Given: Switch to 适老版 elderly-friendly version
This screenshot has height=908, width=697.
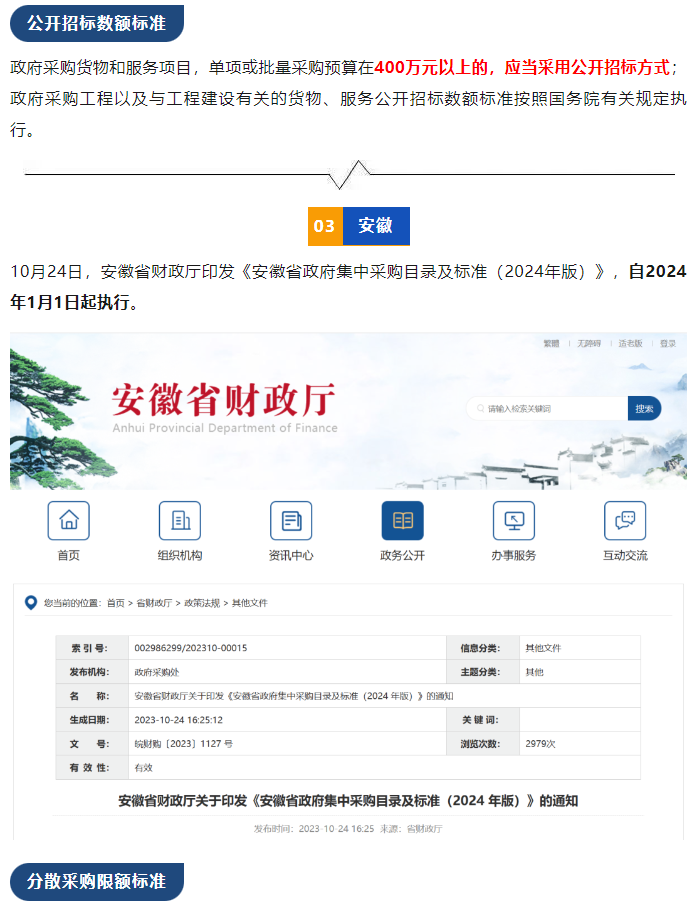Looking at the screenshot, I should 629,344.
